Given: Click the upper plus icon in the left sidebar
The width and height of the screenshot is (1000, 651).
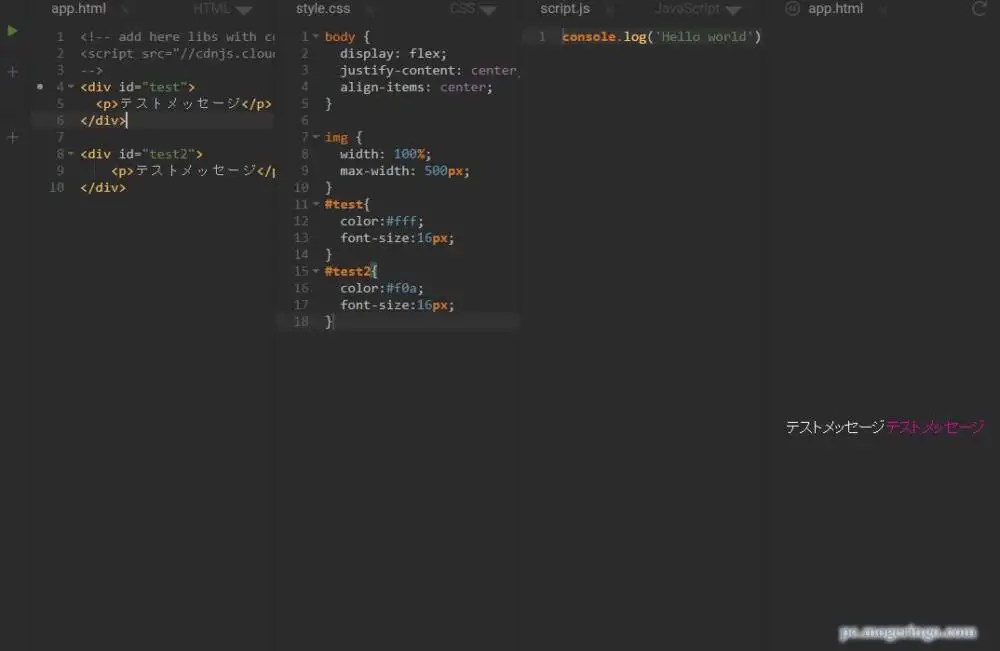Looking at the screenshot, I should (12, 72).
